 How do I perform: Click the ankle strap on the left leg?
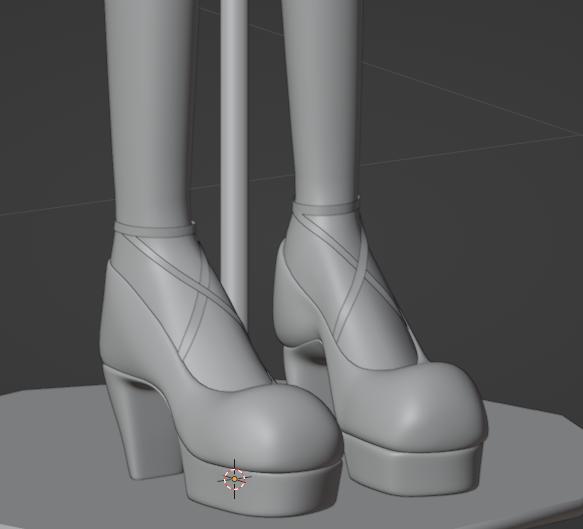click(154, 229)
